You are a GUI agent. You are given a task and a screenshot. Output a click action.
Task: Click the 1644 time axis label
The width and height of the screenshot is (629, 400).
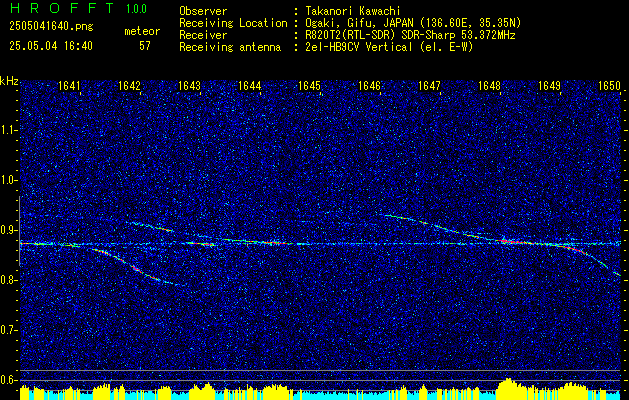[x=250, y=86]
